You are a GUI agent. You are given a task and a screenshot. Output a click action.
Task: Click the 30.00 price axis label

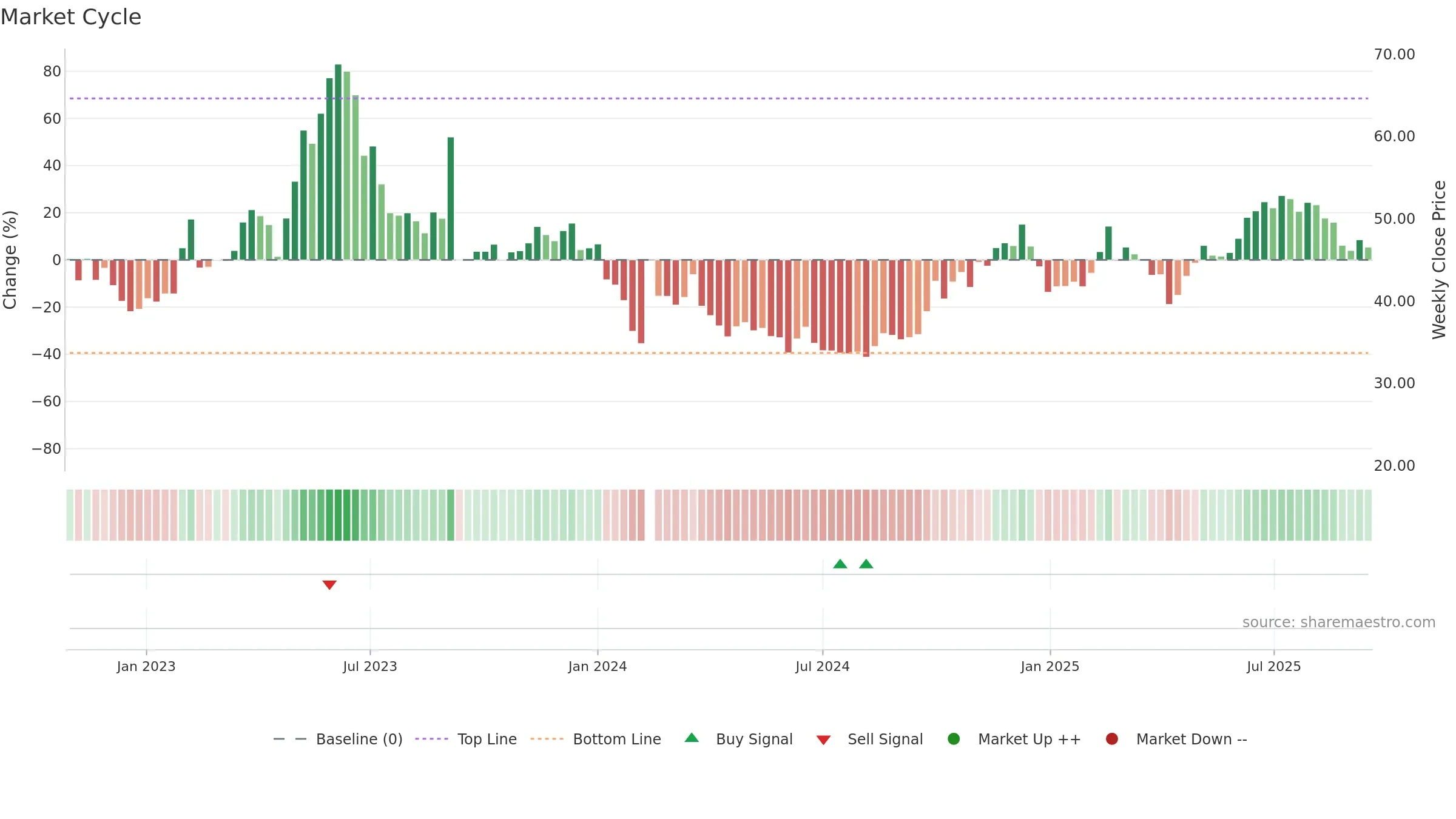tap(1394, 383)
